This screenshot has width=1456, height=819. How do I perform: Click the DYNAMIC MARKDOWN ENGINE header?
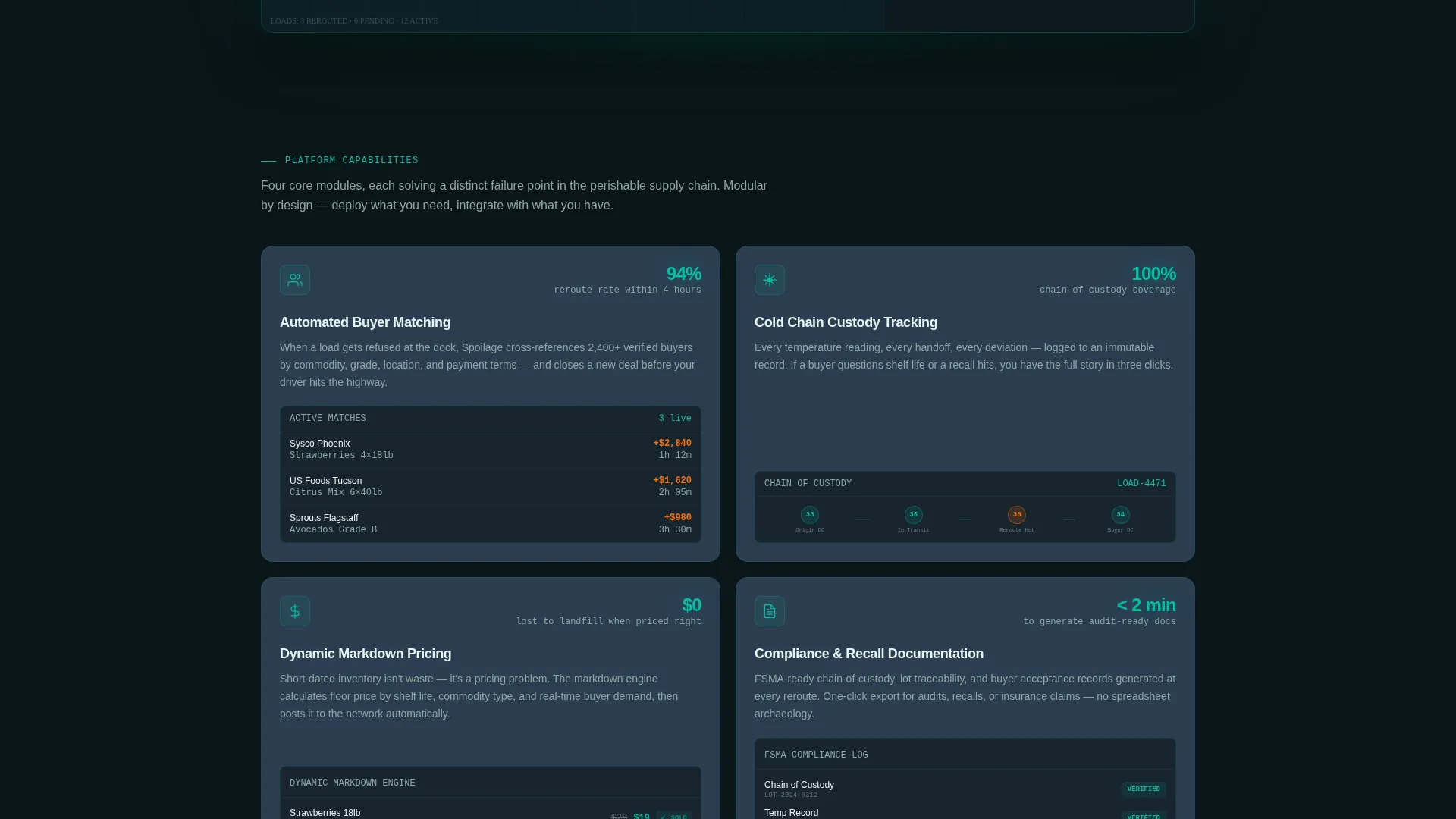[x=491, y=783]
